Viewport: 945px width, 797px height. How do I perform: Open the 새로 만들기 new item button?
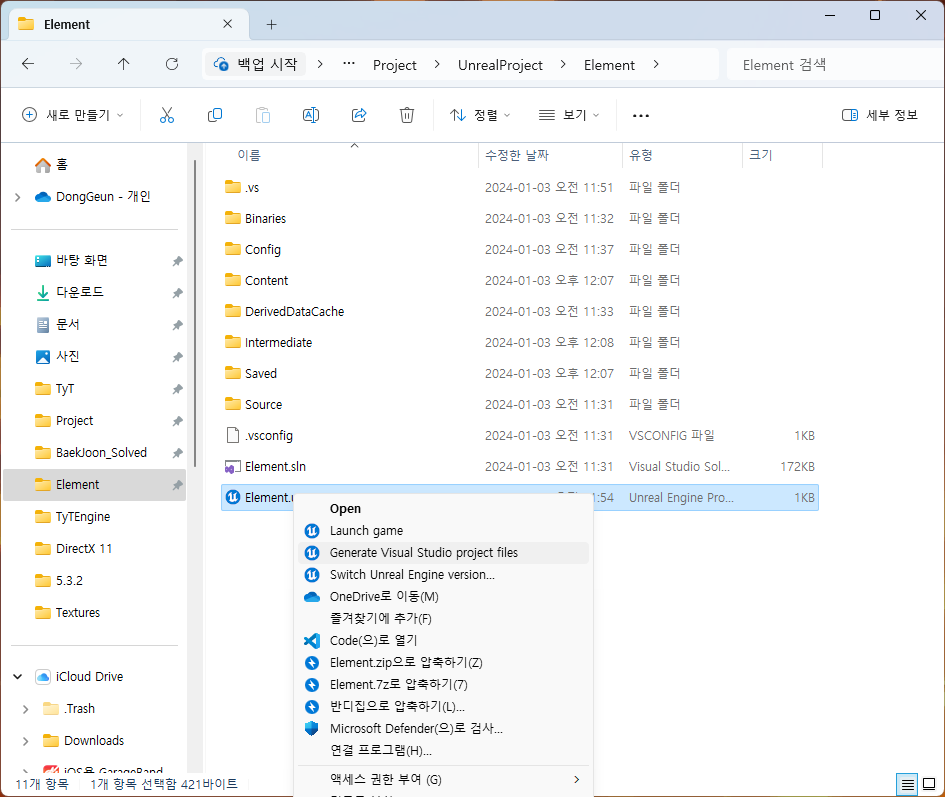pyautogui.click(x=73, y=115)
